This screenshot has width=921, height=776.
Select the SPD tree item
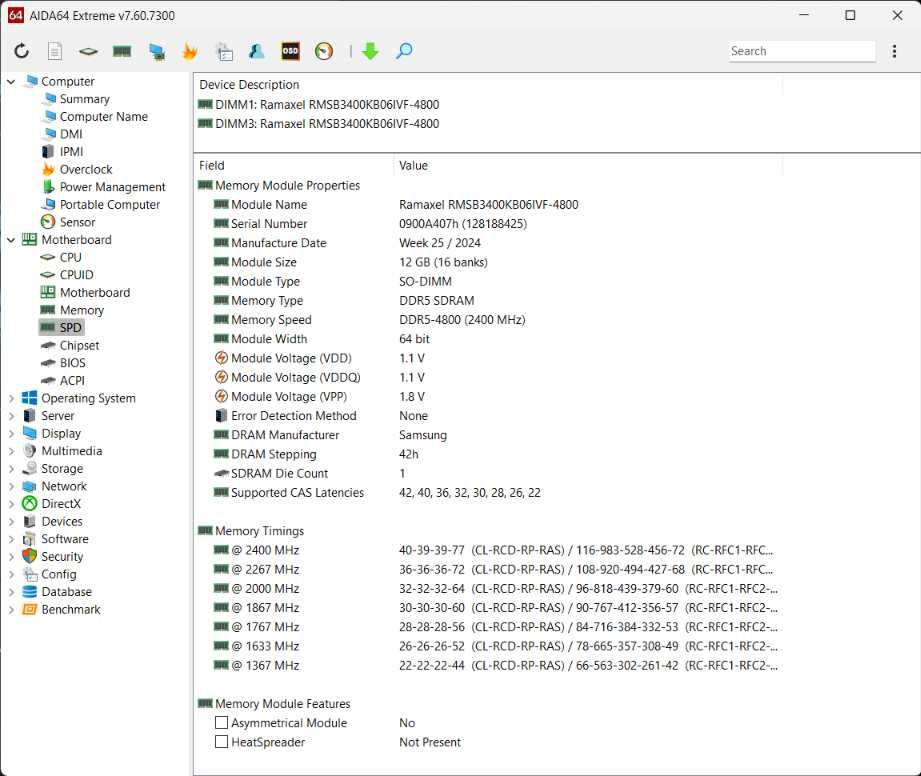tap(70, 328)
